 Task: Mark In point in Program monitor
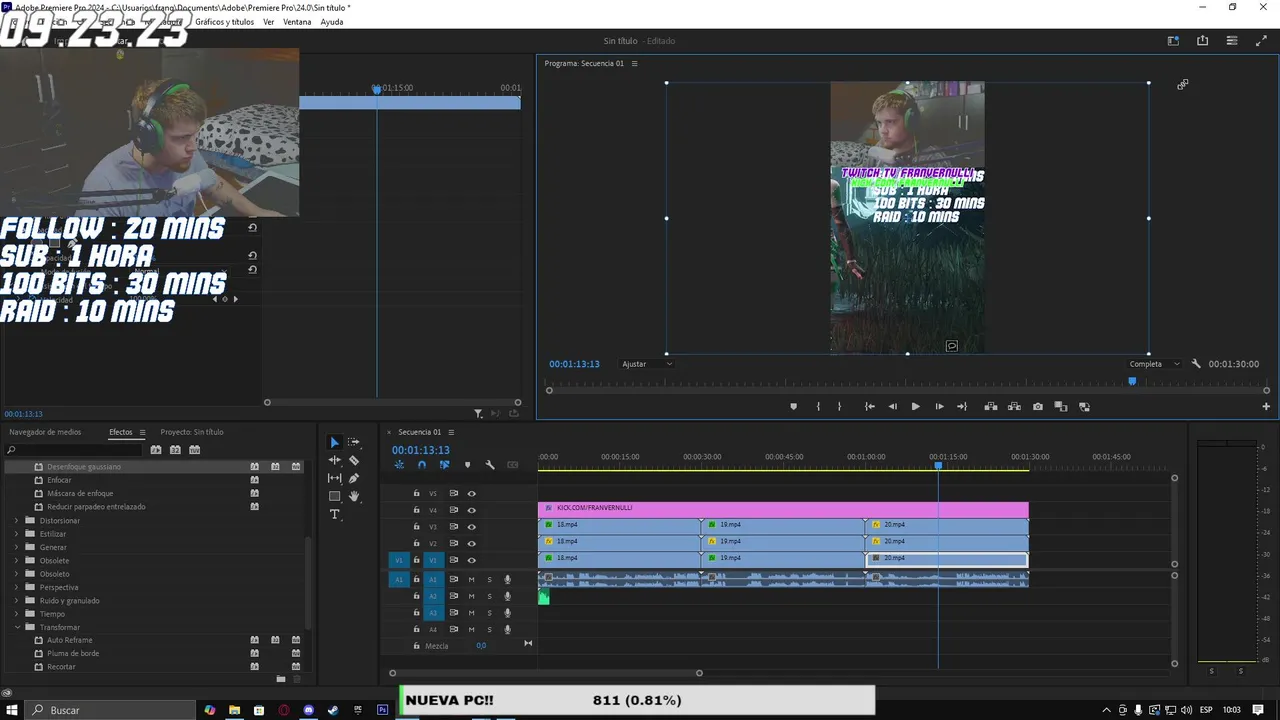(x=818, y=407)
